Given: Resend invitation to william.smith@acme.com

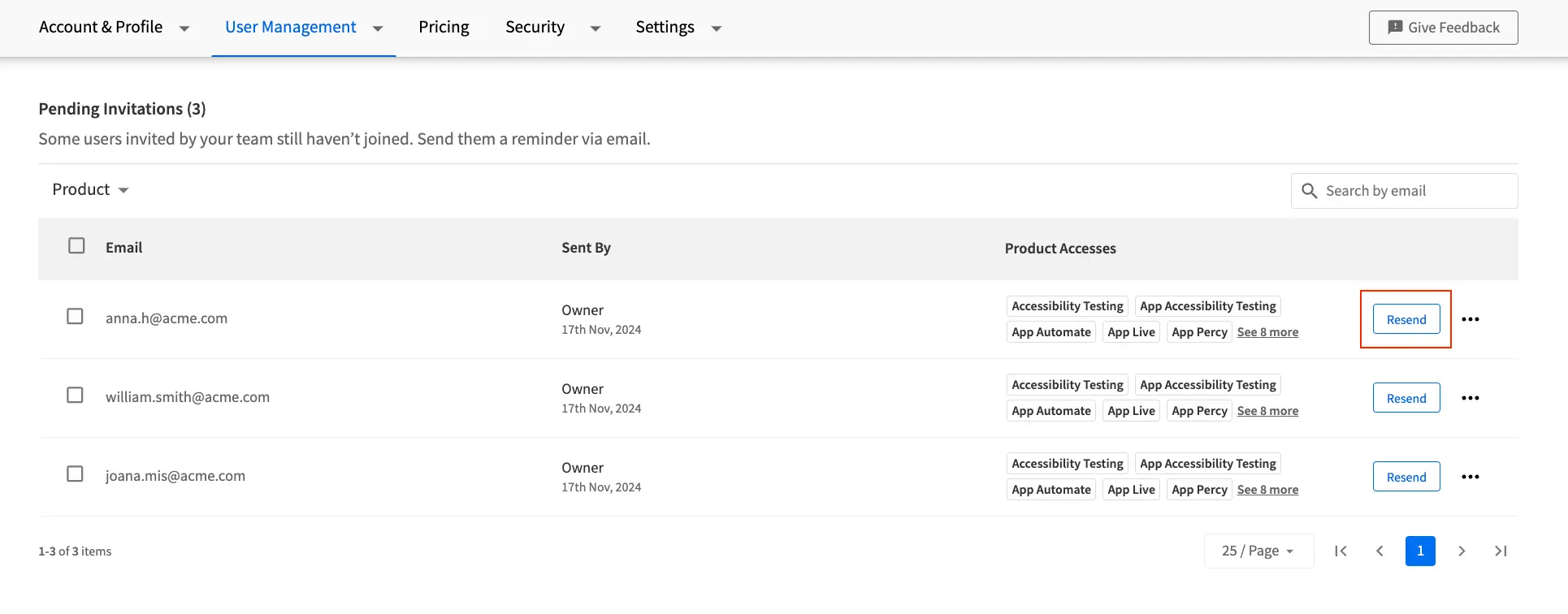Looking at the screenshot, I should [x=1406, y=398].
